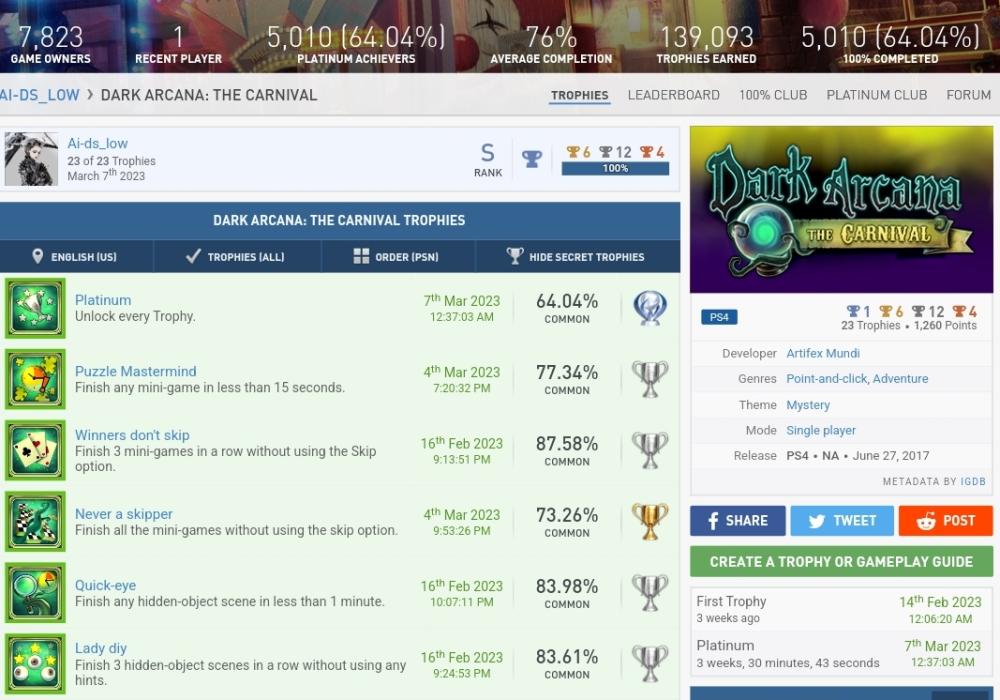Go to the Platinum Club tab

pos(876,95)
